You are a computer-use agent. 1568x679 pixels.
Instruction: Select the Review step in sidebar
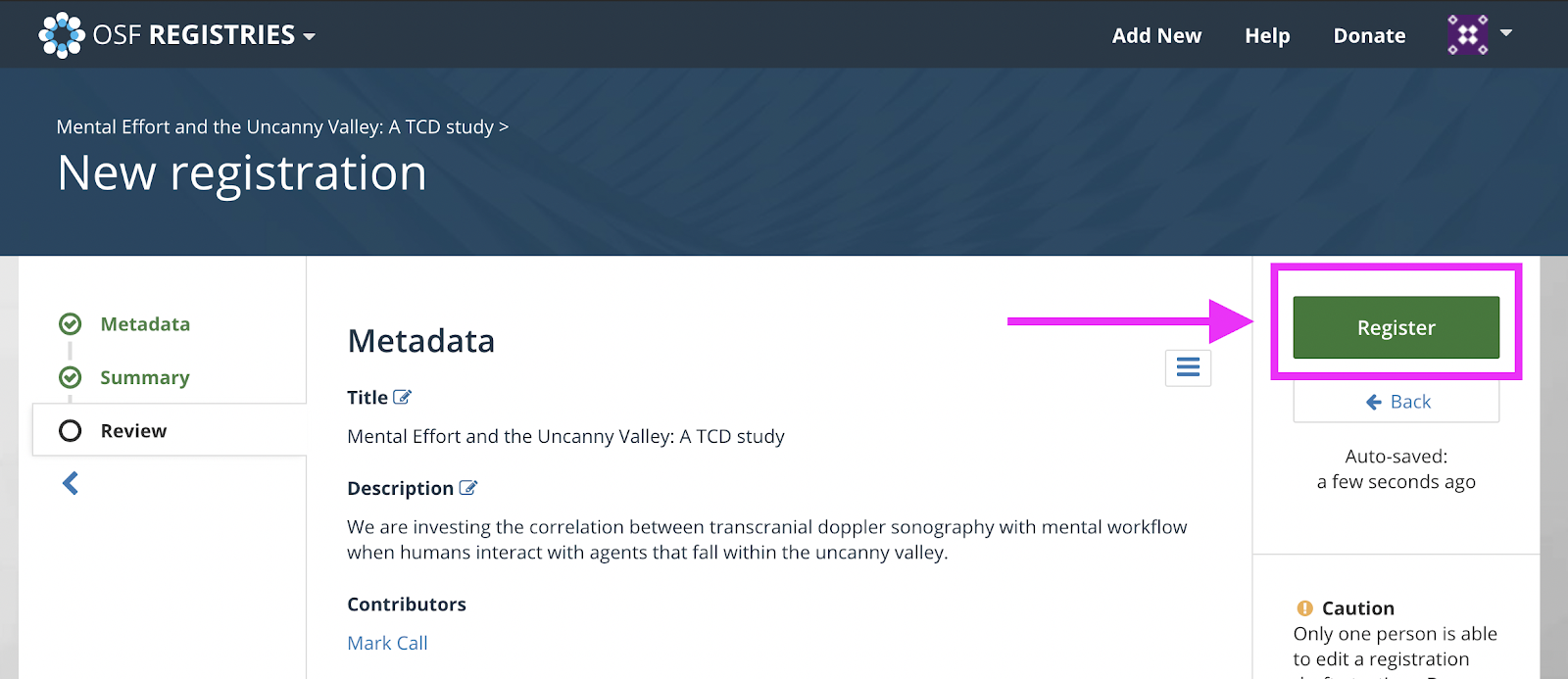[x=170, y=430]
